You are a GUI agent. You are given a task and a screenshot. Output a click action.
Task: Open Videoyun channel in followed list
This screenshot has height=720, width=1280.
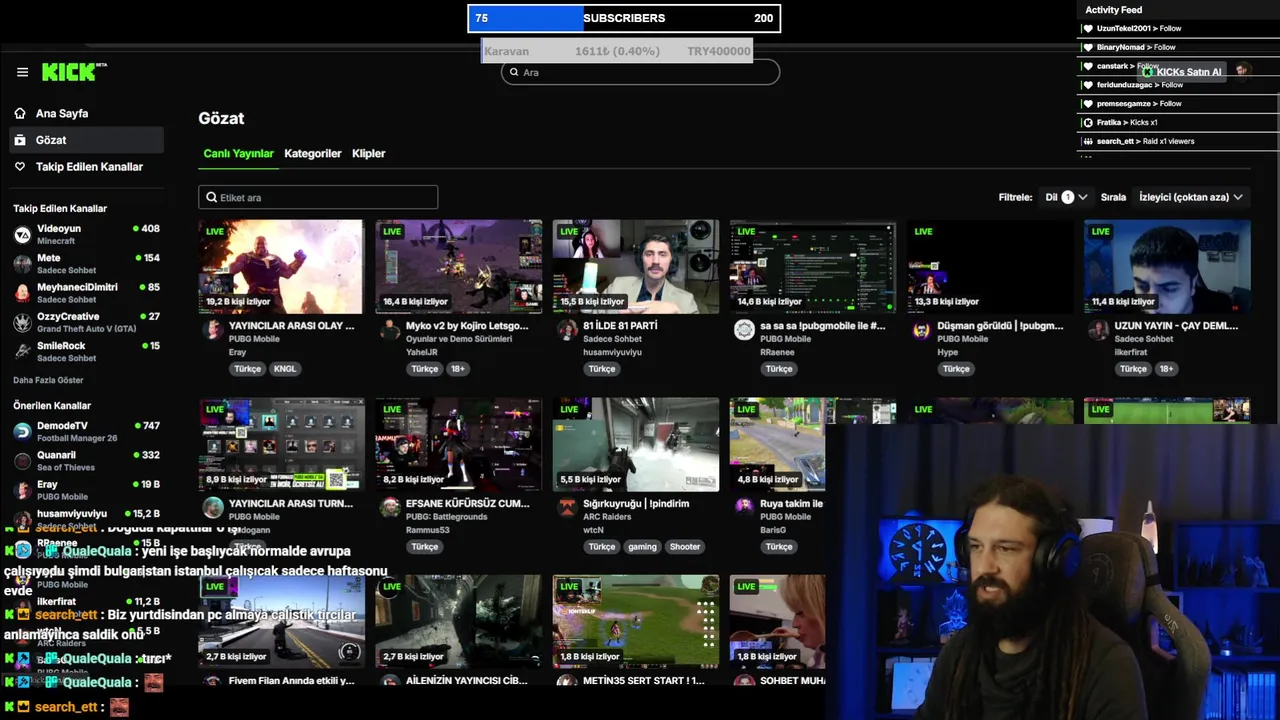pos(86,234)
